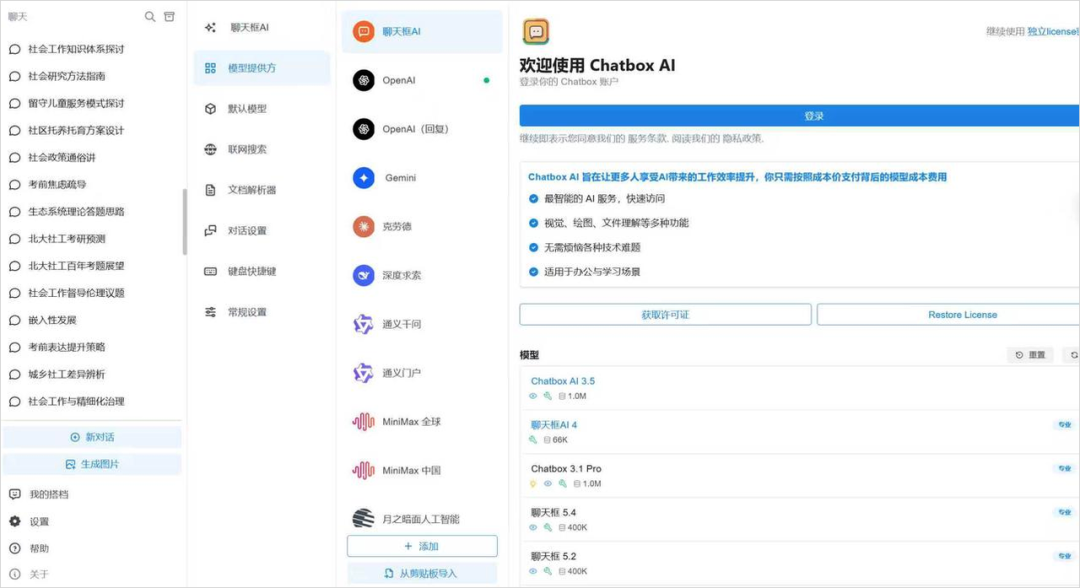1080x588 pixels.
Task: Click the 重置 models button
Action: [x=1030, y=355]
